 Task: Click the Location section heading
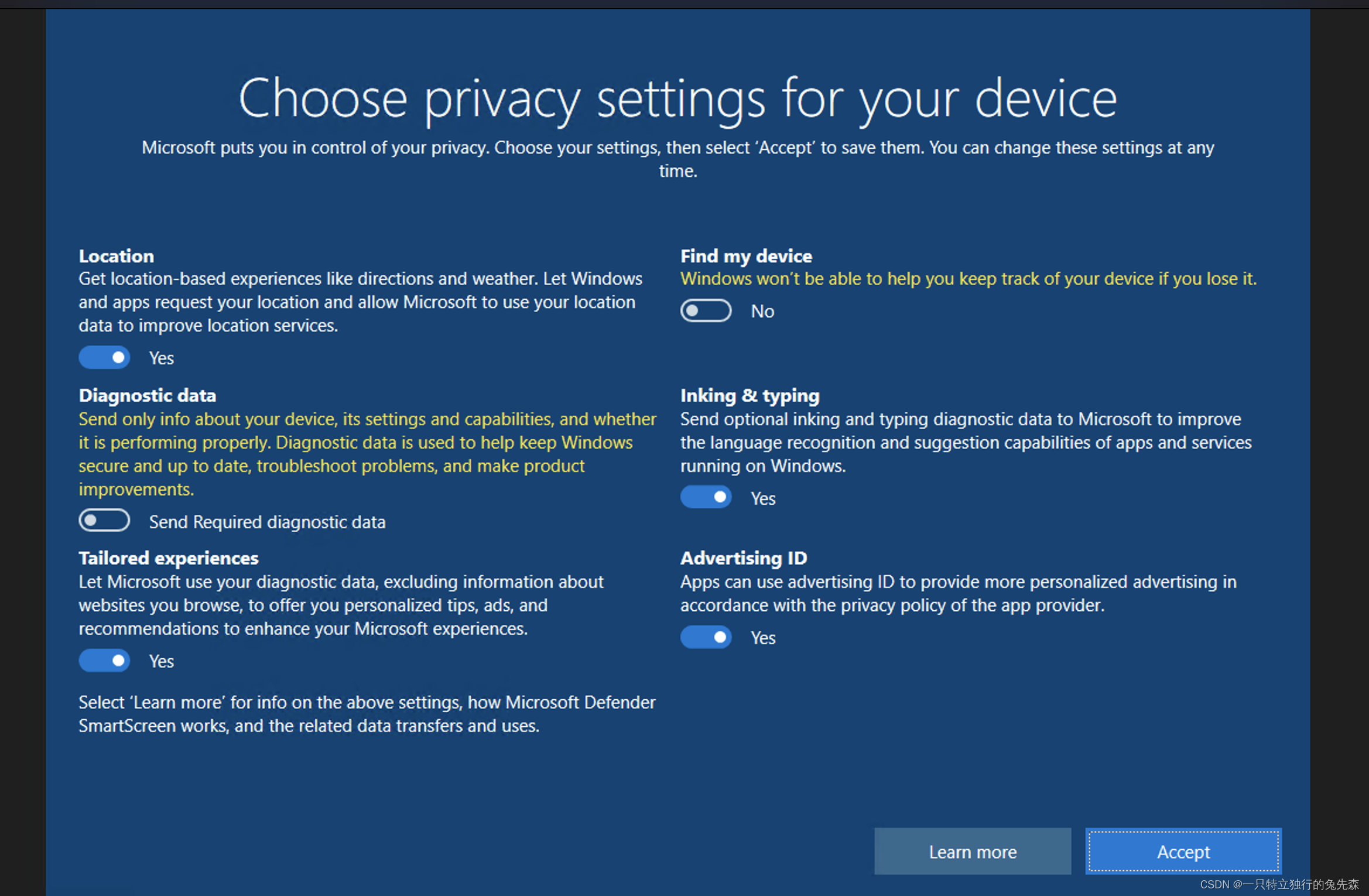click(117, 256)
